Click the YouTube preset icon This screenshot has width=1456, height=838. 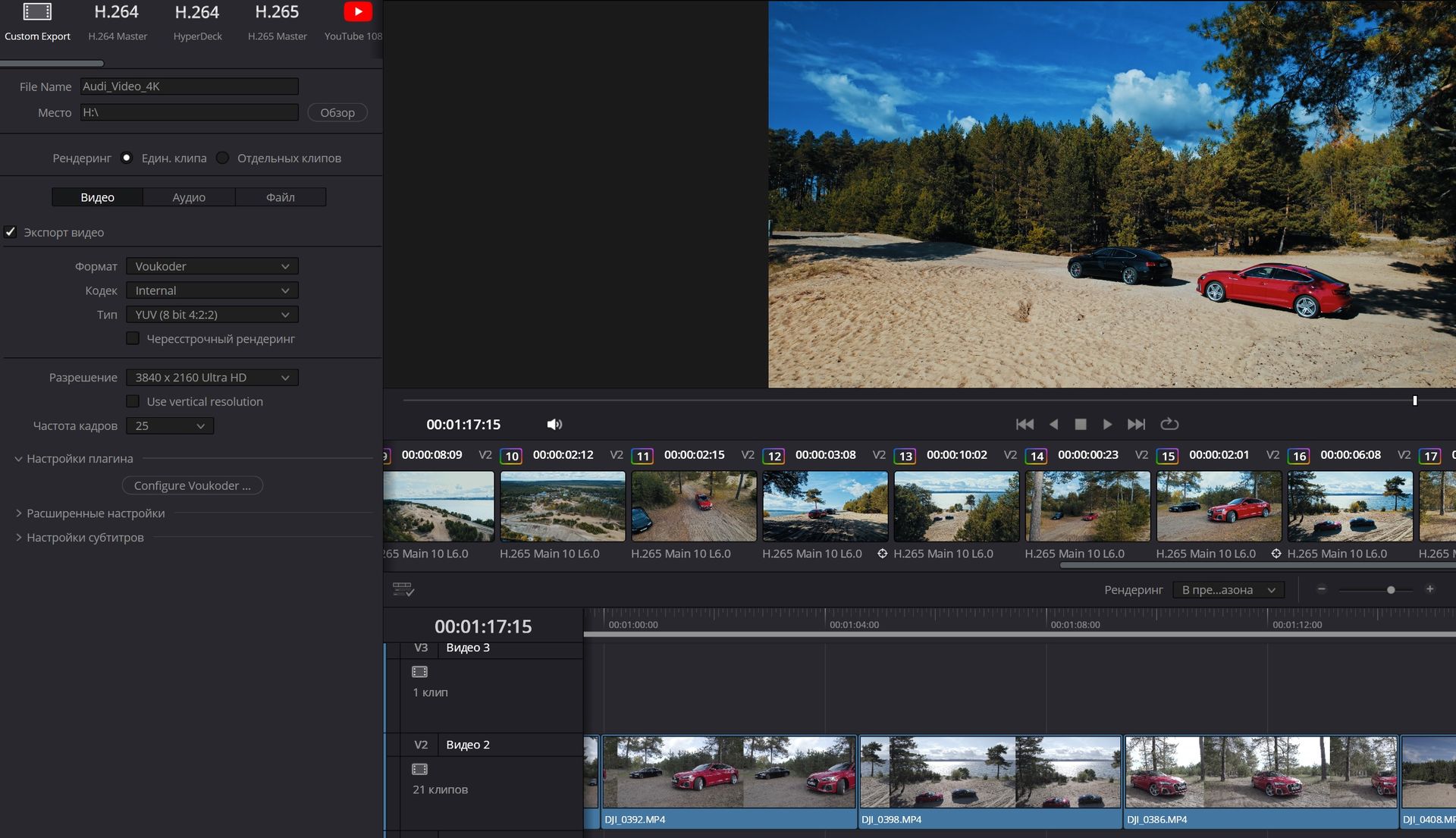(x=358, y=12)
